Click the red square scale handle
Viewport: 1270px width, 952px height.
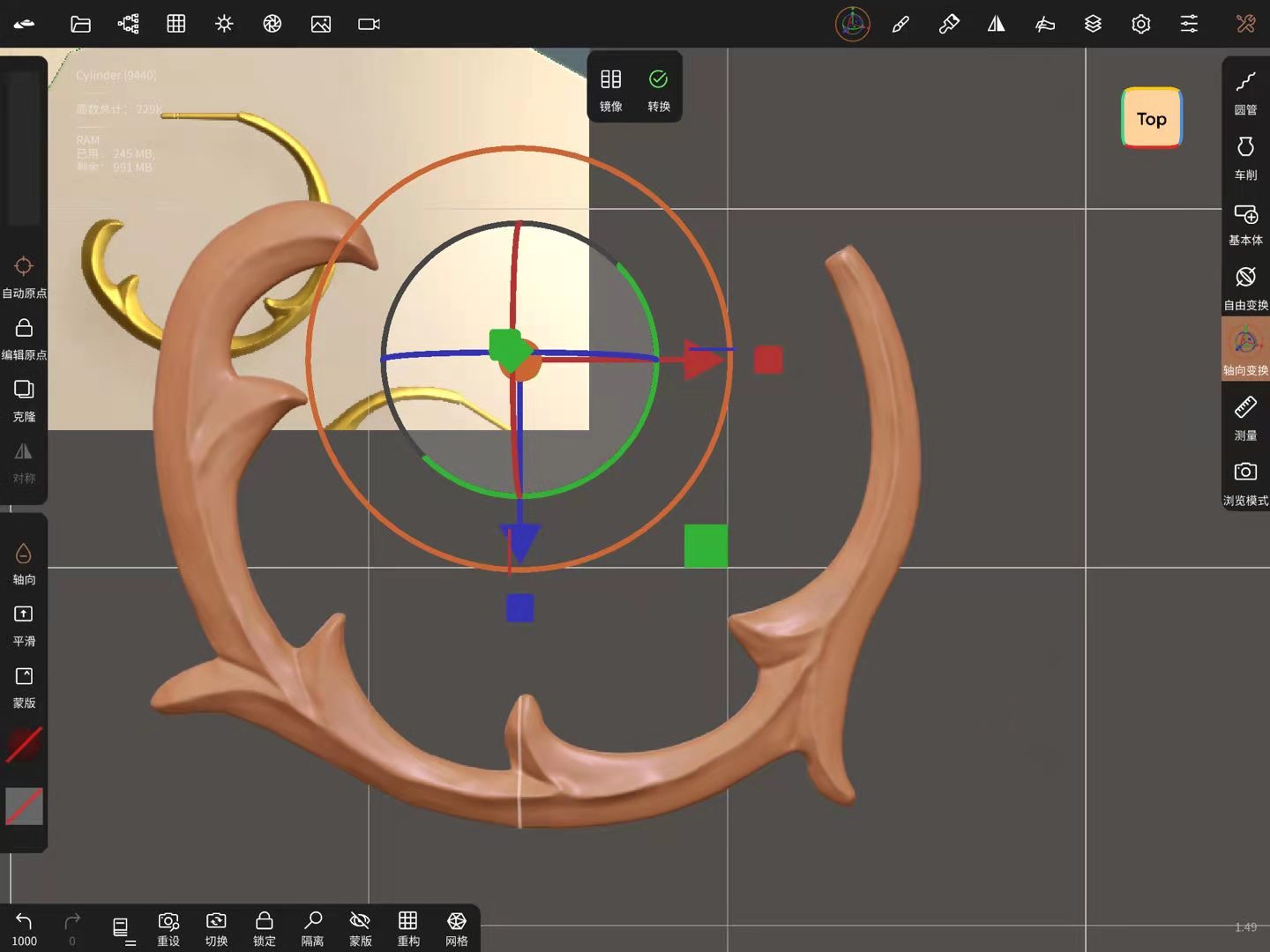[768, 360]
